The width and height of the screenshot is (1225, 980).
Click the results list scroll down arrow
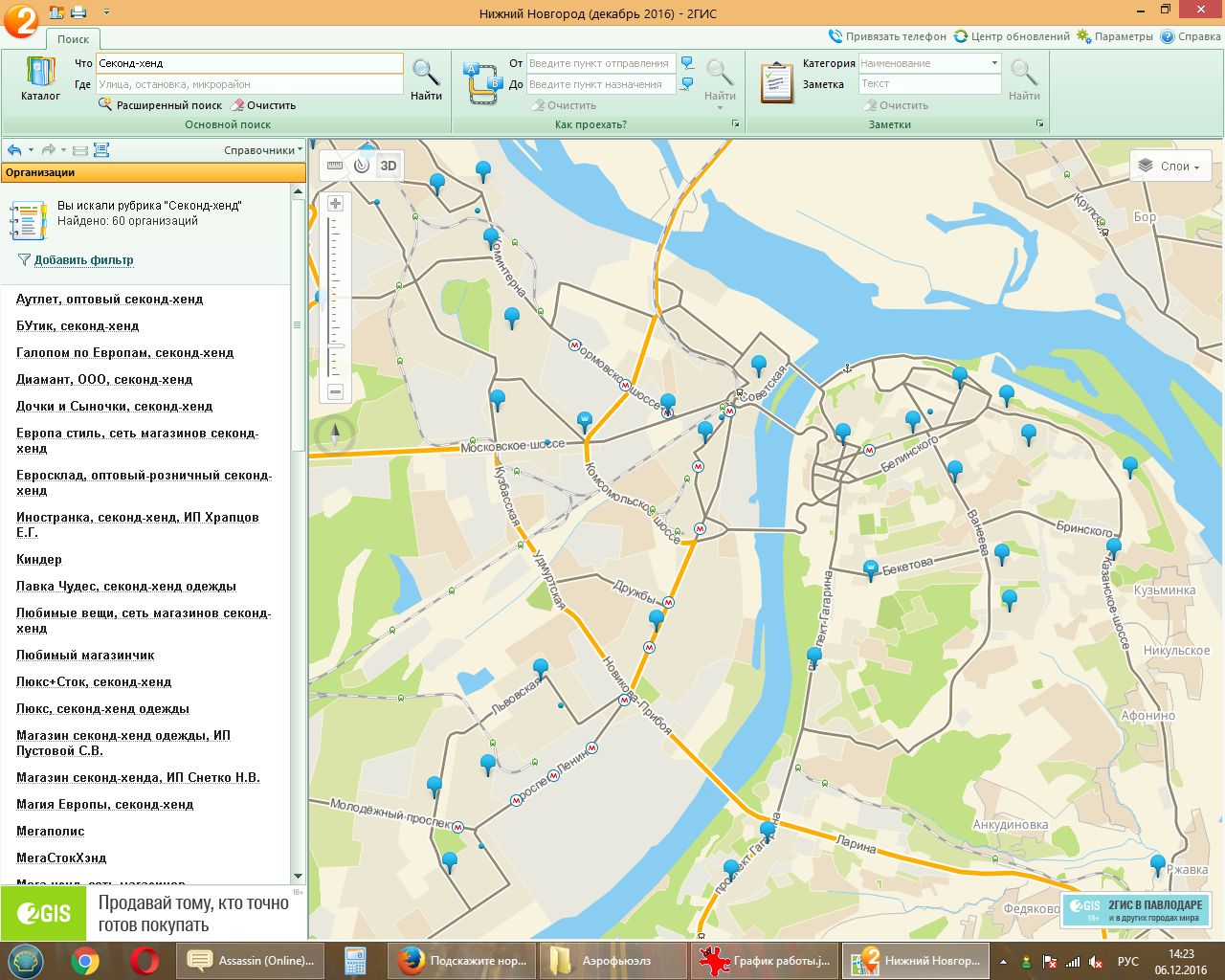(298, 876)
